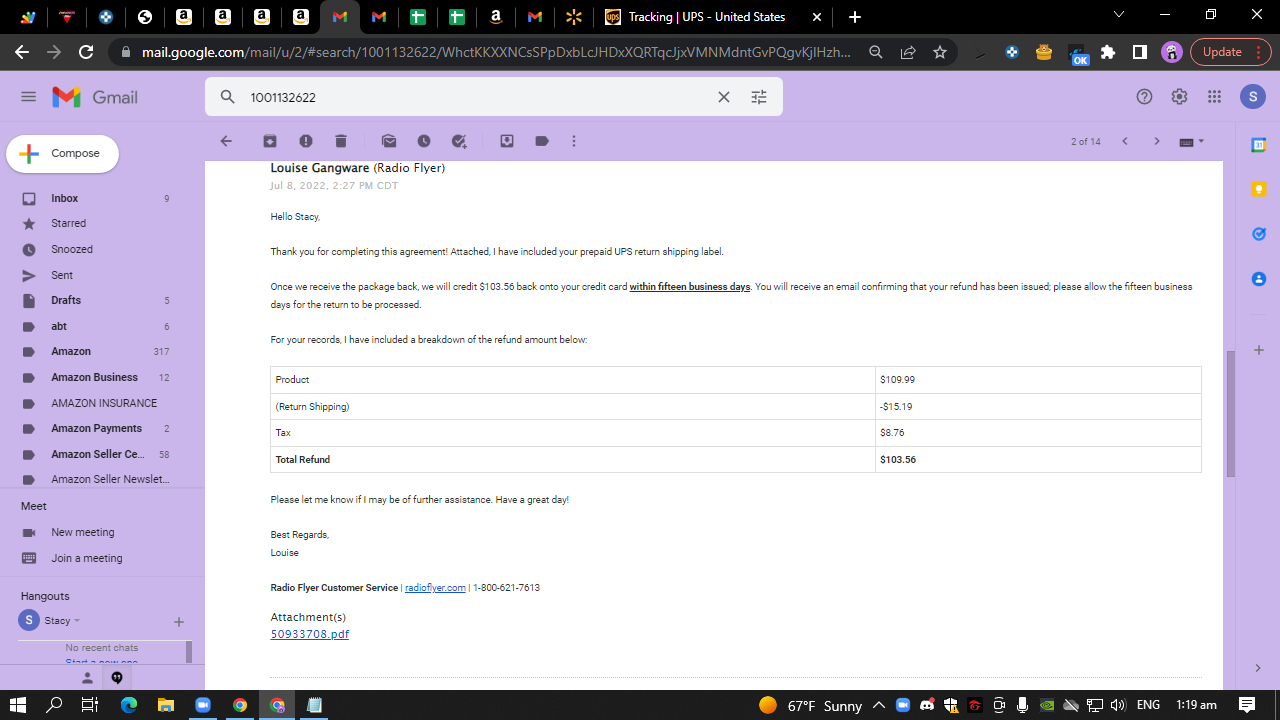Add this email to Tasks
Viewport: 1280px width, 720px height.
(x=459, y=142)
